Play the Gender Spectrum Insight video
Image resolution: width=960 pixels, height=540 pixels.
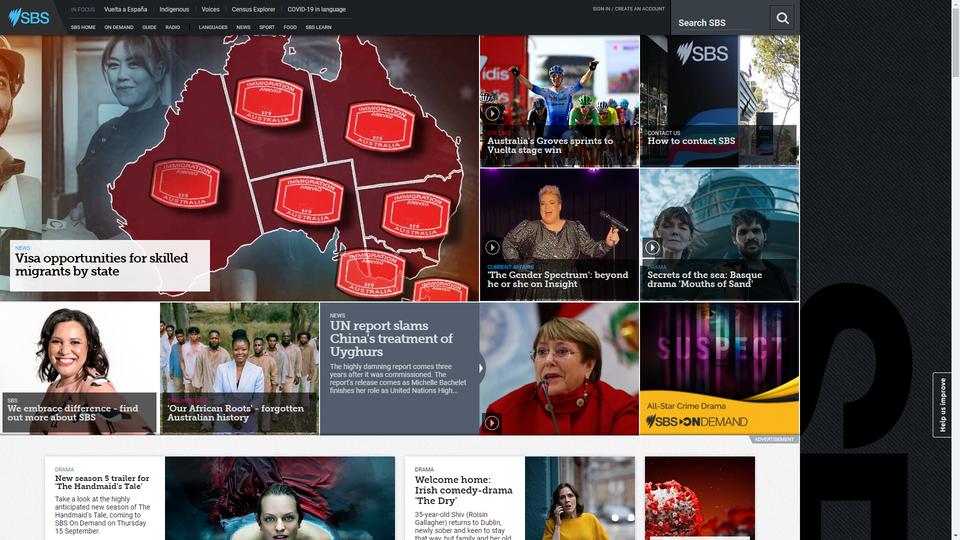(492, 247)
